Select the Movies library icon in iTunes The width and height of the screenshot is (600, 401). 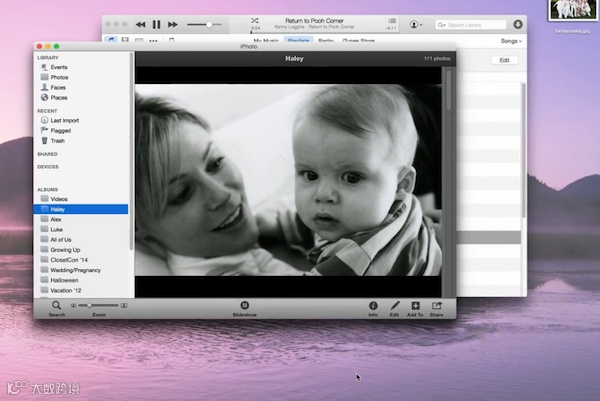(x=125, y=40)
